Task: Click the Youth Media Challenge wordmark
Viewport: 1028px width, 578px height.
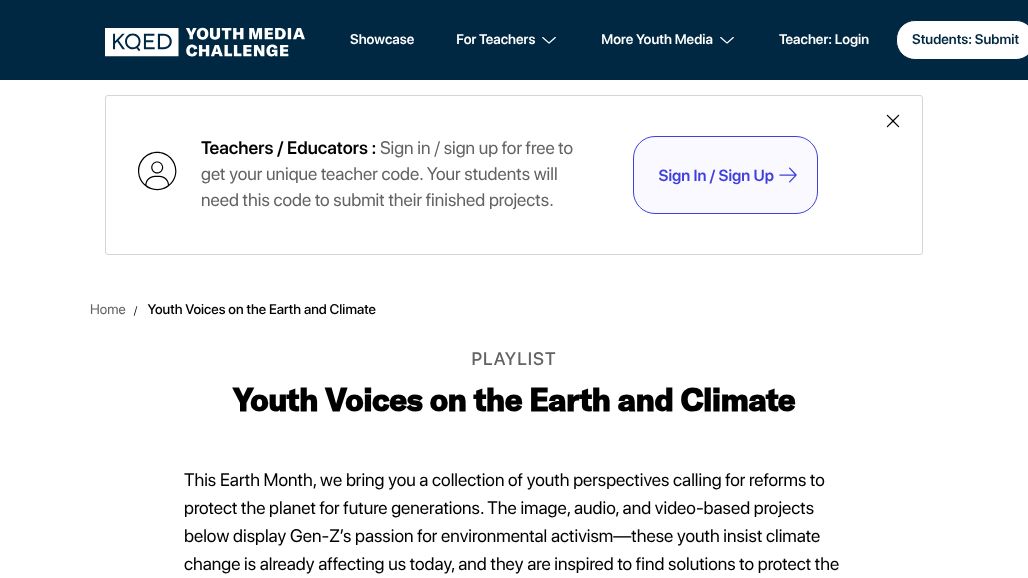Action: [x=245, y=41]
